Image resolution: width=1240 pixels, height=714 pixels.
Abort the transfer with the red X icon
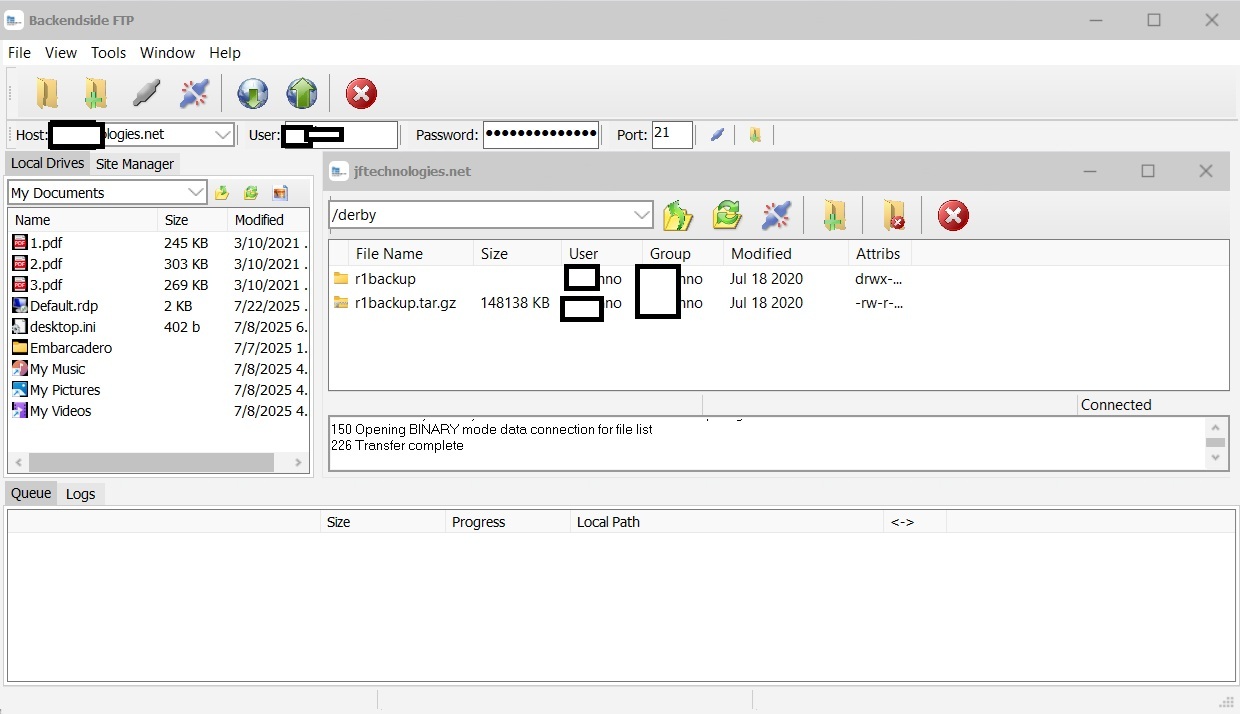pyautogui.click(x=361, y=93)
